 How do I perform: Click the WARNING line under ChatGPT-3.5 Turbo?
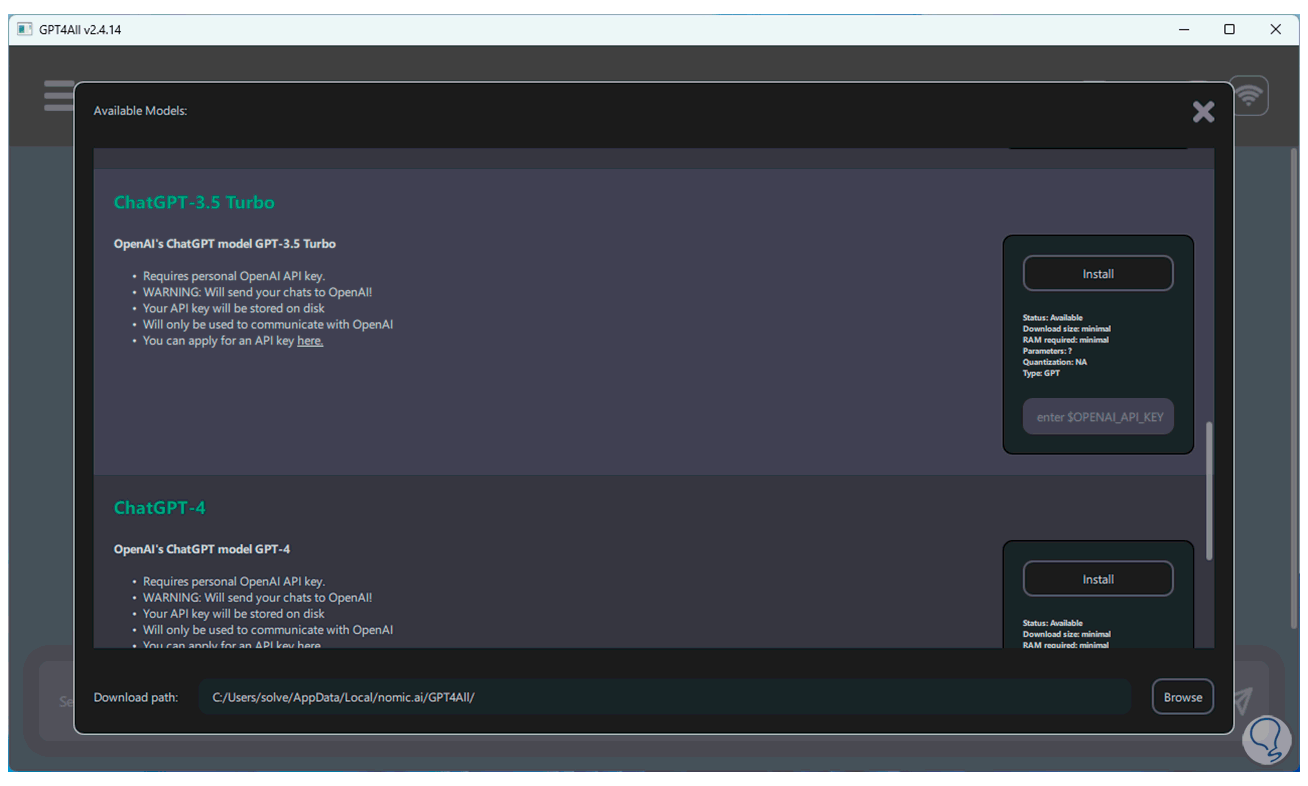tap(258, 292)
